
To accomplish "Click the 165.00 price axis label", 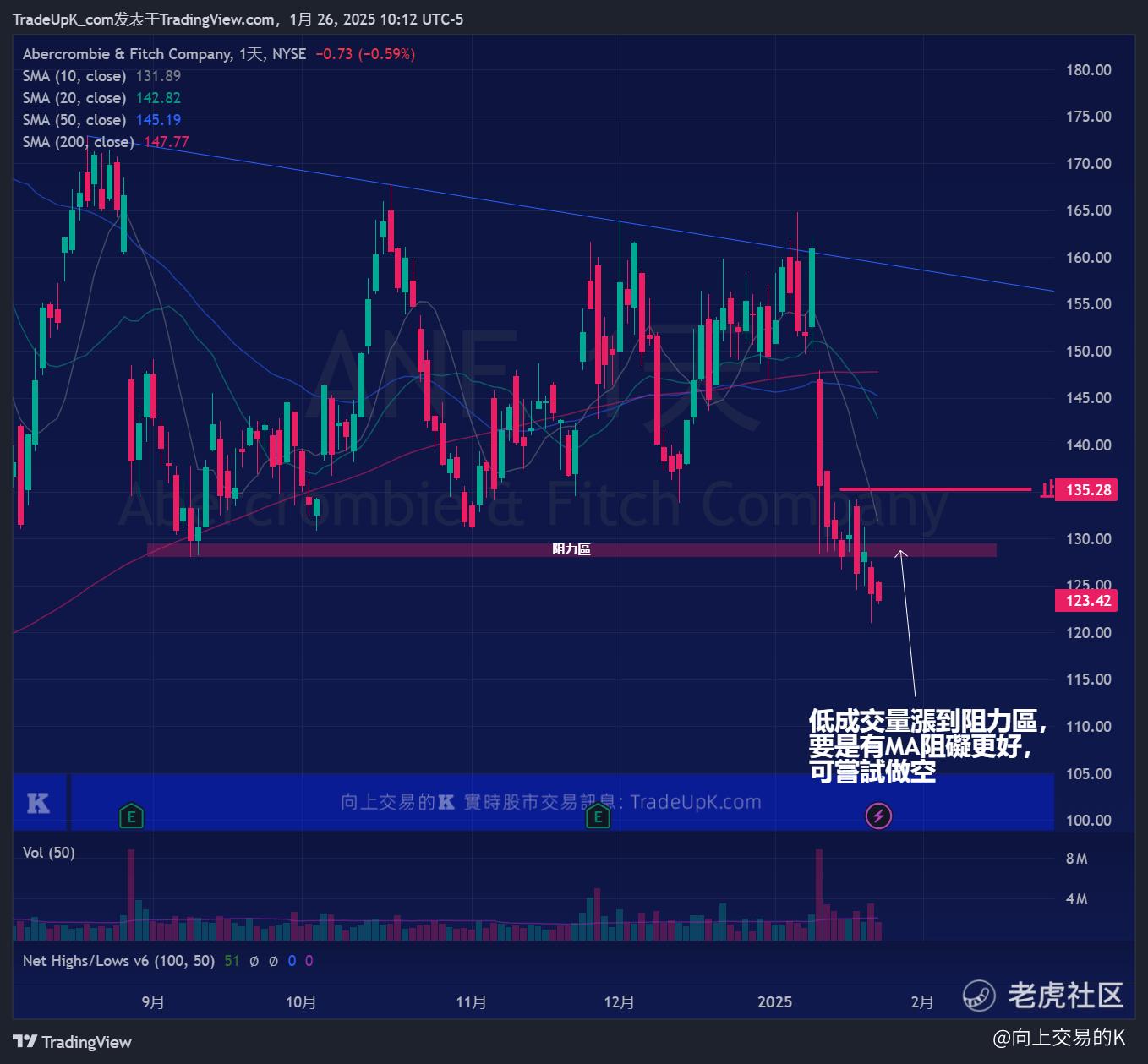I will point(1089,210).
